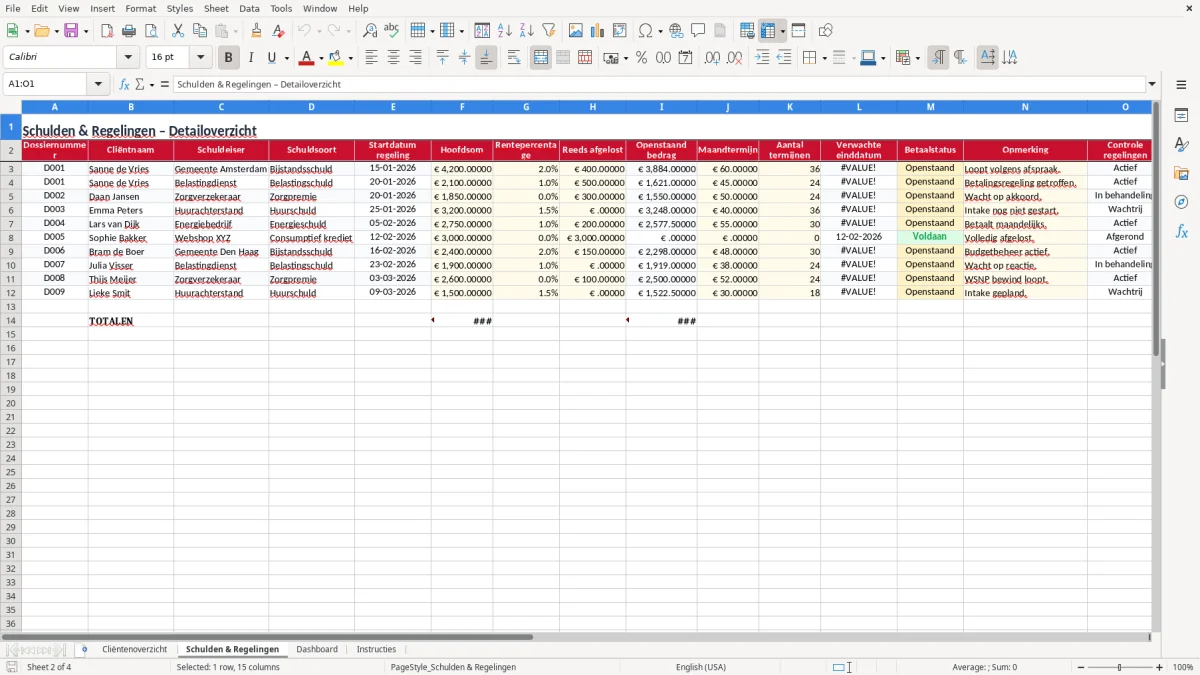This screenshot has width=1200, height=675.
Task: Click the Insert Image icon
Action: (576, 31)
